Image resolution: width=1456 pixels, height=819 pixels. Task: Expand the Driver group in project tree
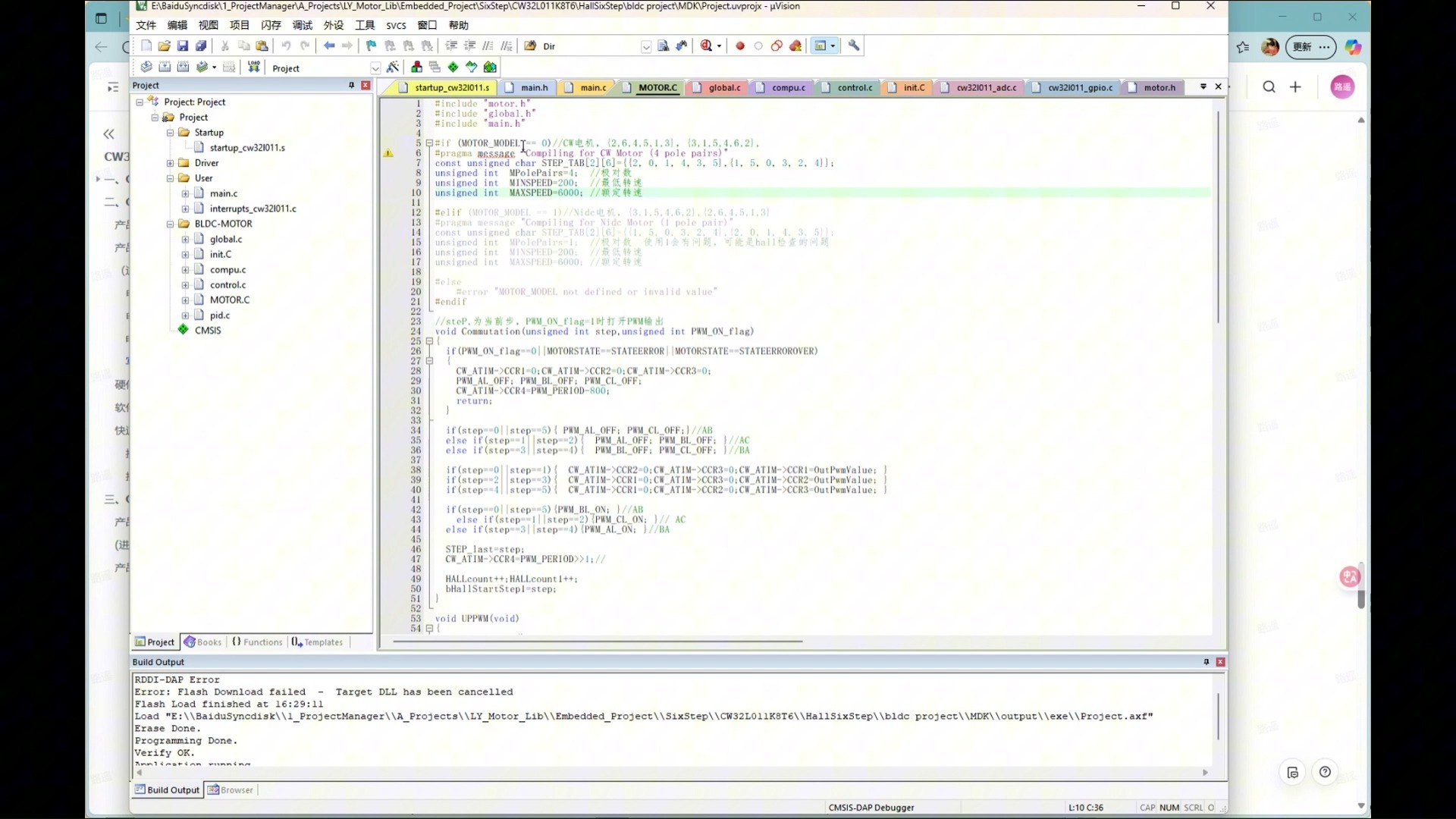(170, 163)
